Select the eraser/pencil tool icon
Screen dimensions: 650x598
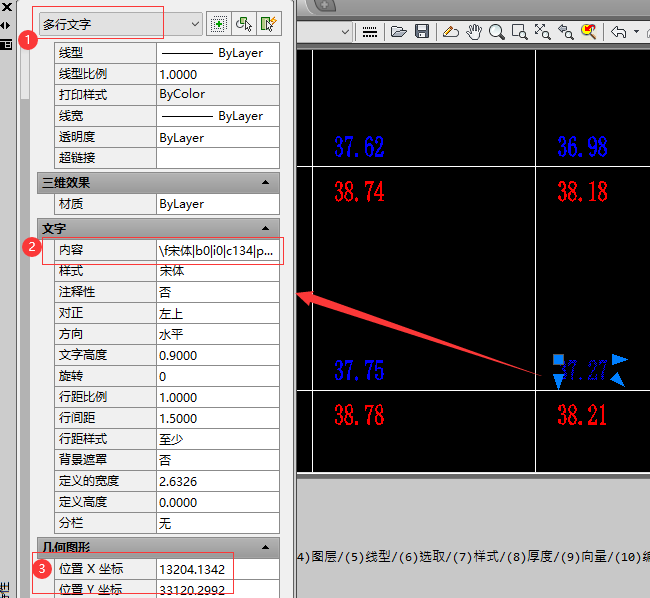451,31
